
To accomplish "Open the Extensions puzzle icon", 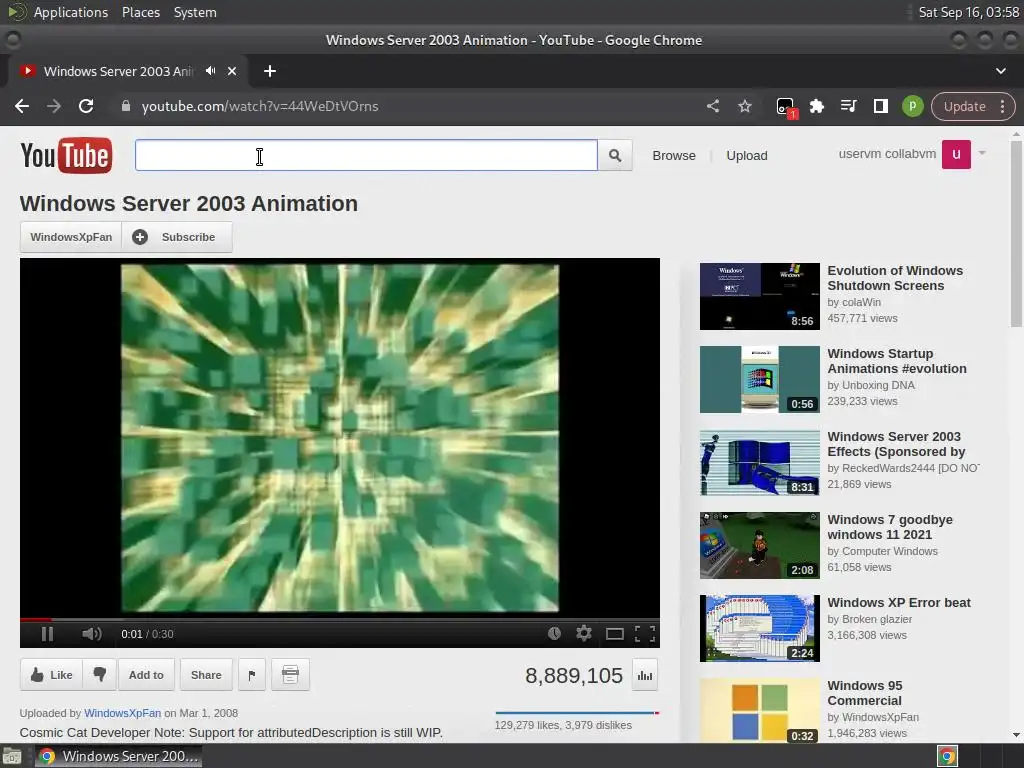I will 816,106.
